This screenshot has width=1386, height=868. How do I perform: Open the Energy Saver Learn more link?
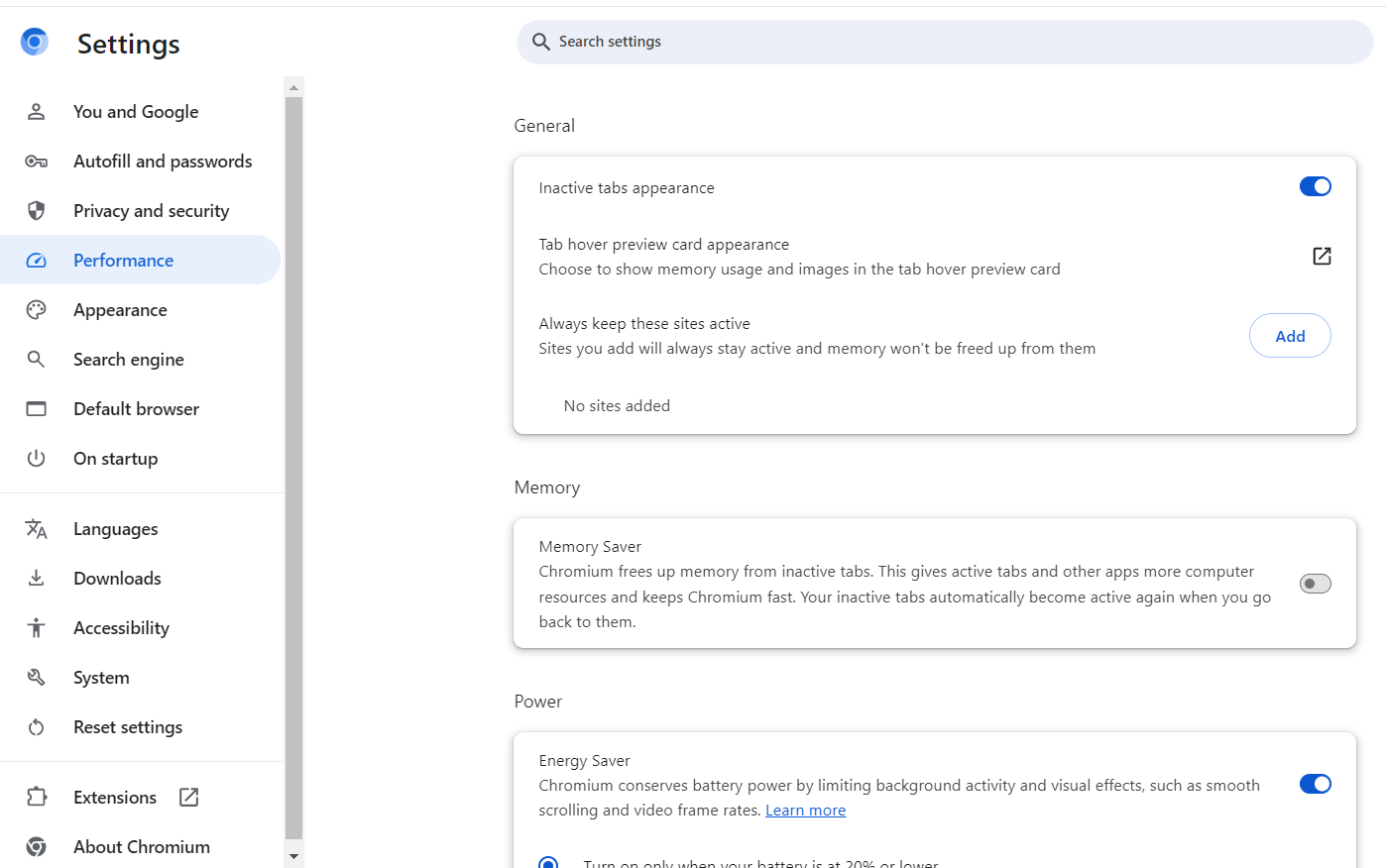pyautogui.click(x=805, y=811)
